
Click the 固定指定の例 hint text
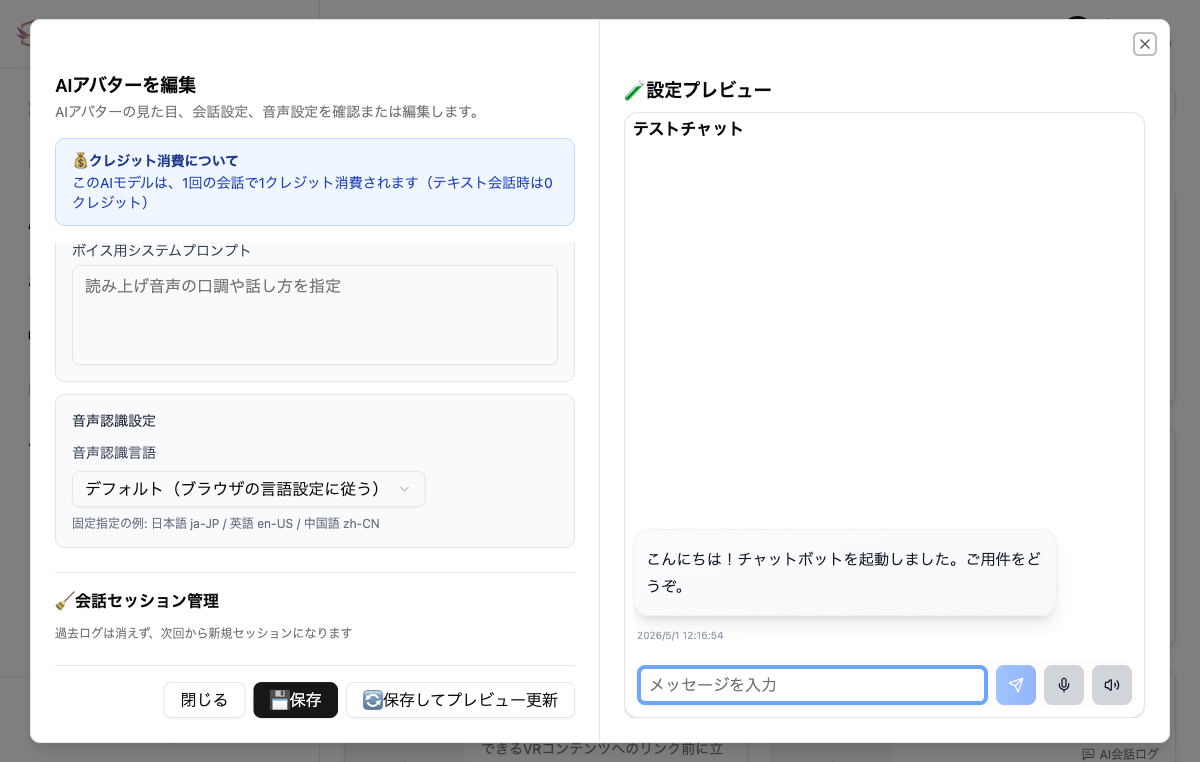(x=226, y=523)
